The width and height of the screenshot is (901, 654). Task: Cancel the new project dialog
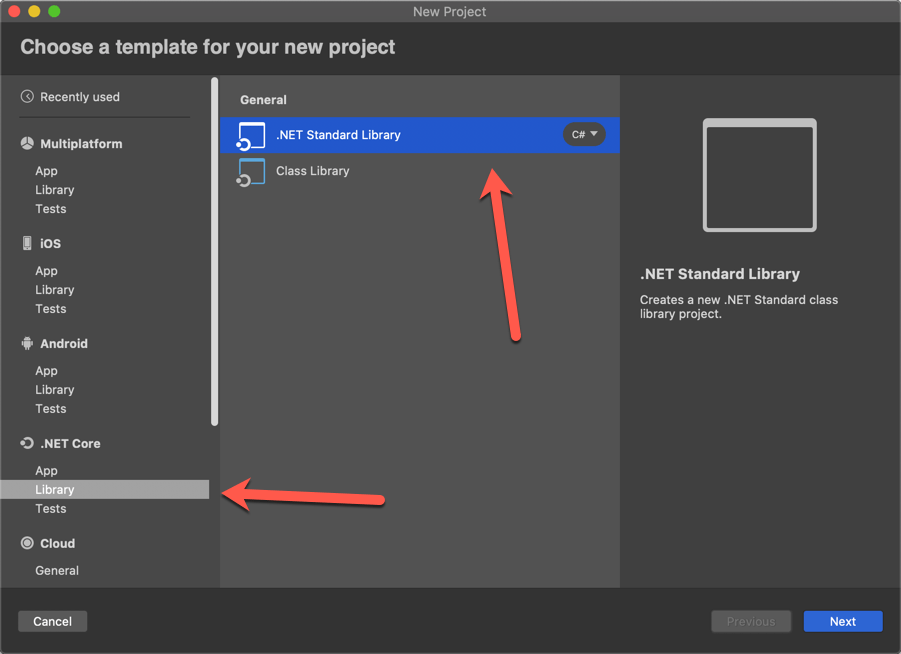(52, 621)
